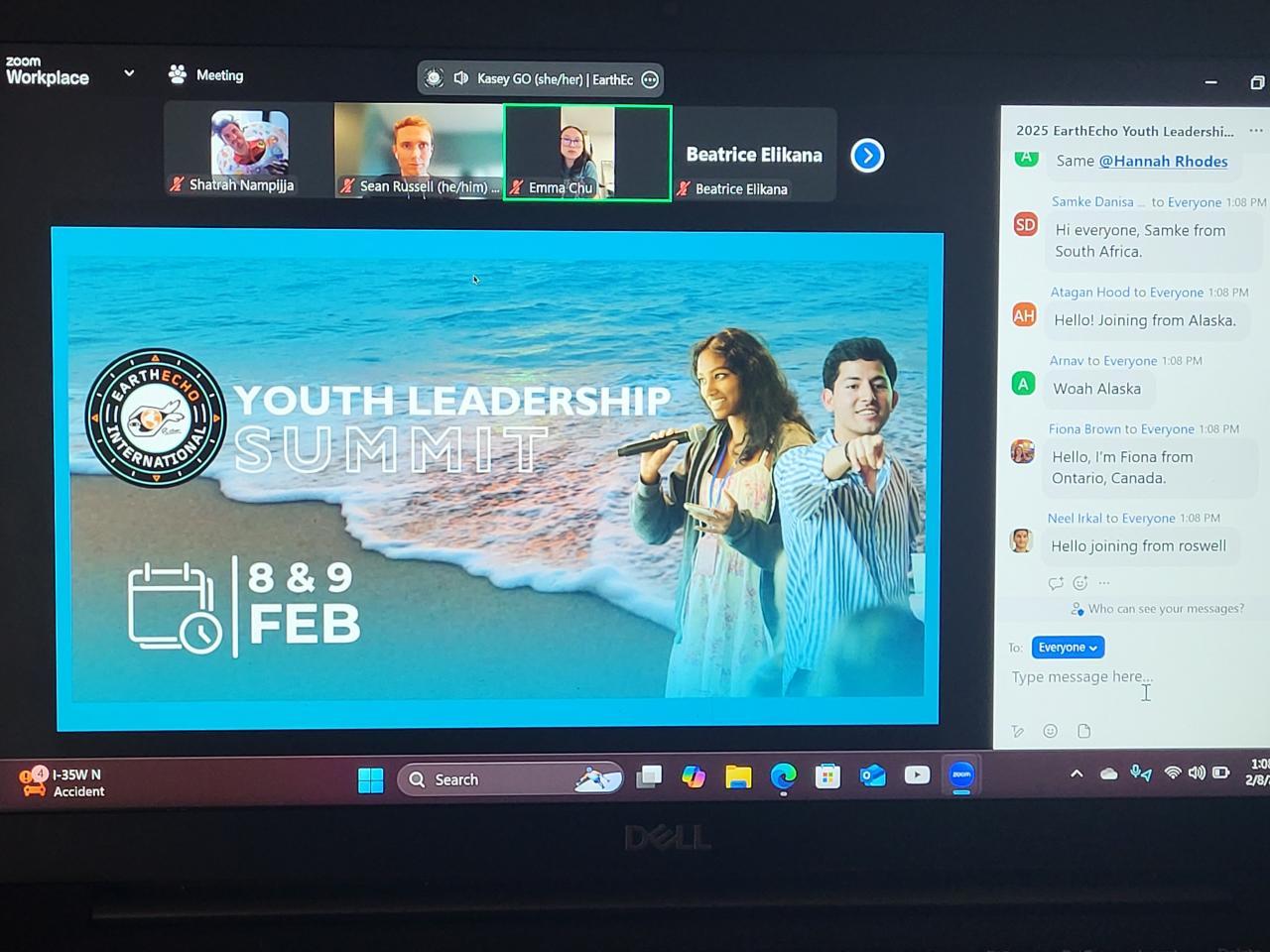Screen dimensions: 1270x952
Task: Show next participants with the blue arrow
Action: [x=867, y=156]
